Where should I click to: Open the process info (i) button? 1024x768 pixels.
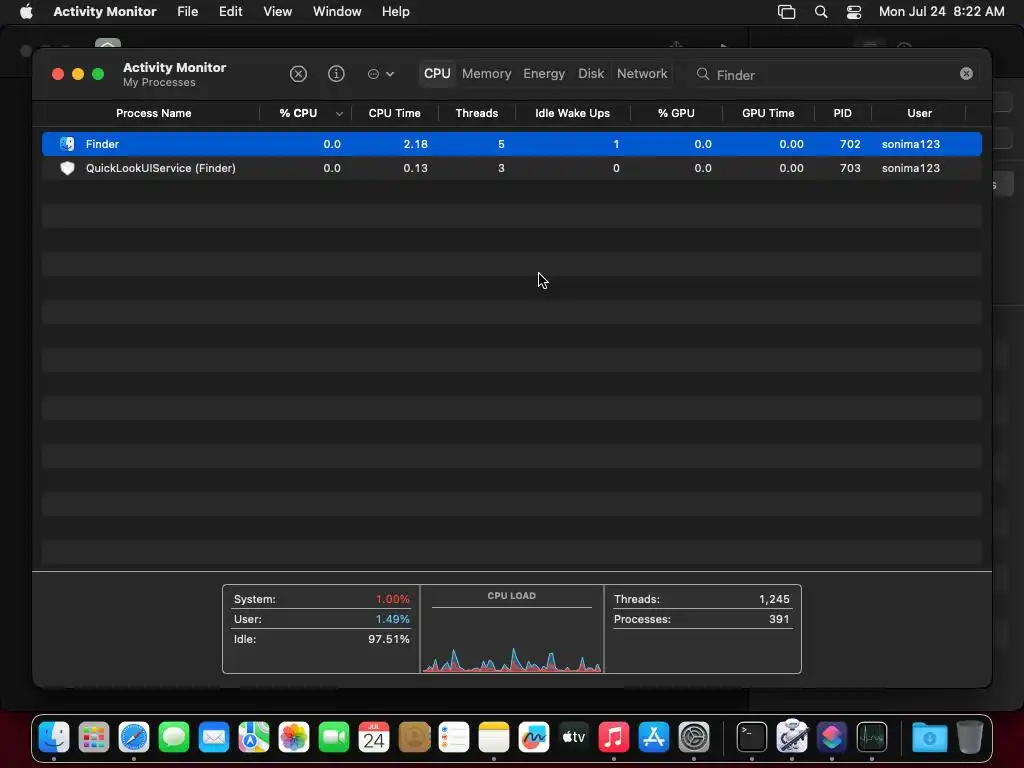336,74
